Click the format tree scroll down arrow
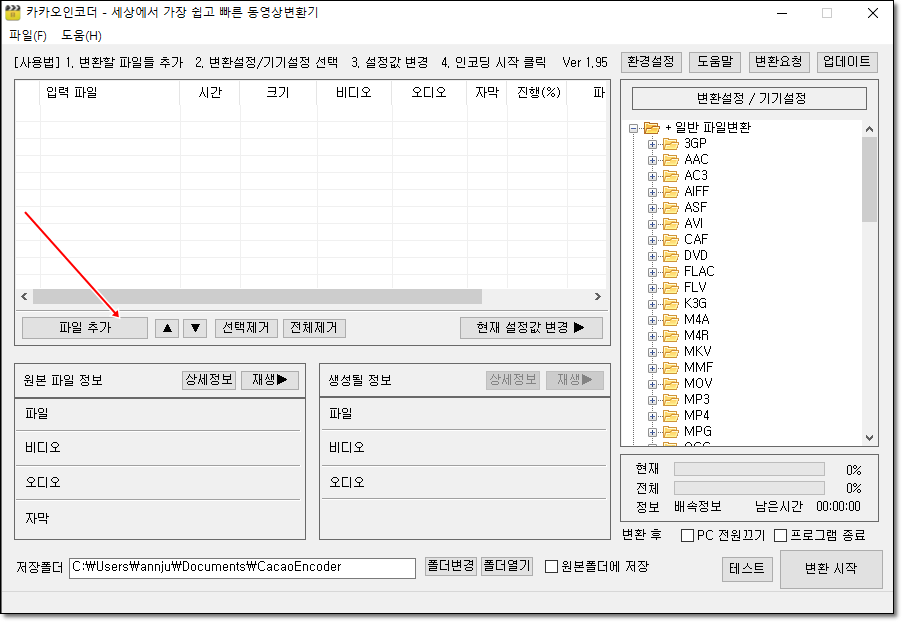902x622 pixels. point(869,438)
